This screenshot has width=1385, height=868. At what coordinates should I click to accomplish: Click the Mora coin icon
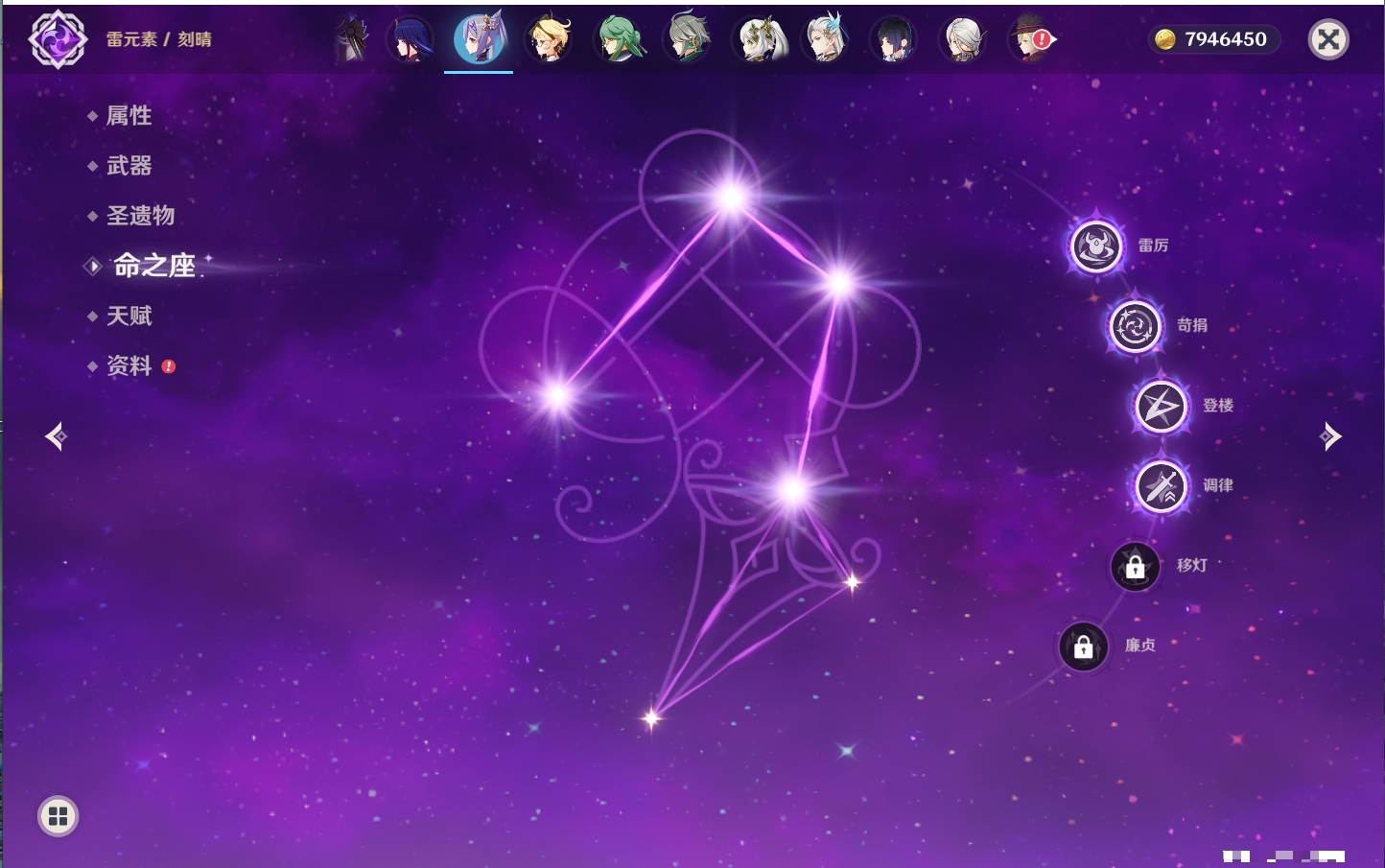pos(1165,39)
